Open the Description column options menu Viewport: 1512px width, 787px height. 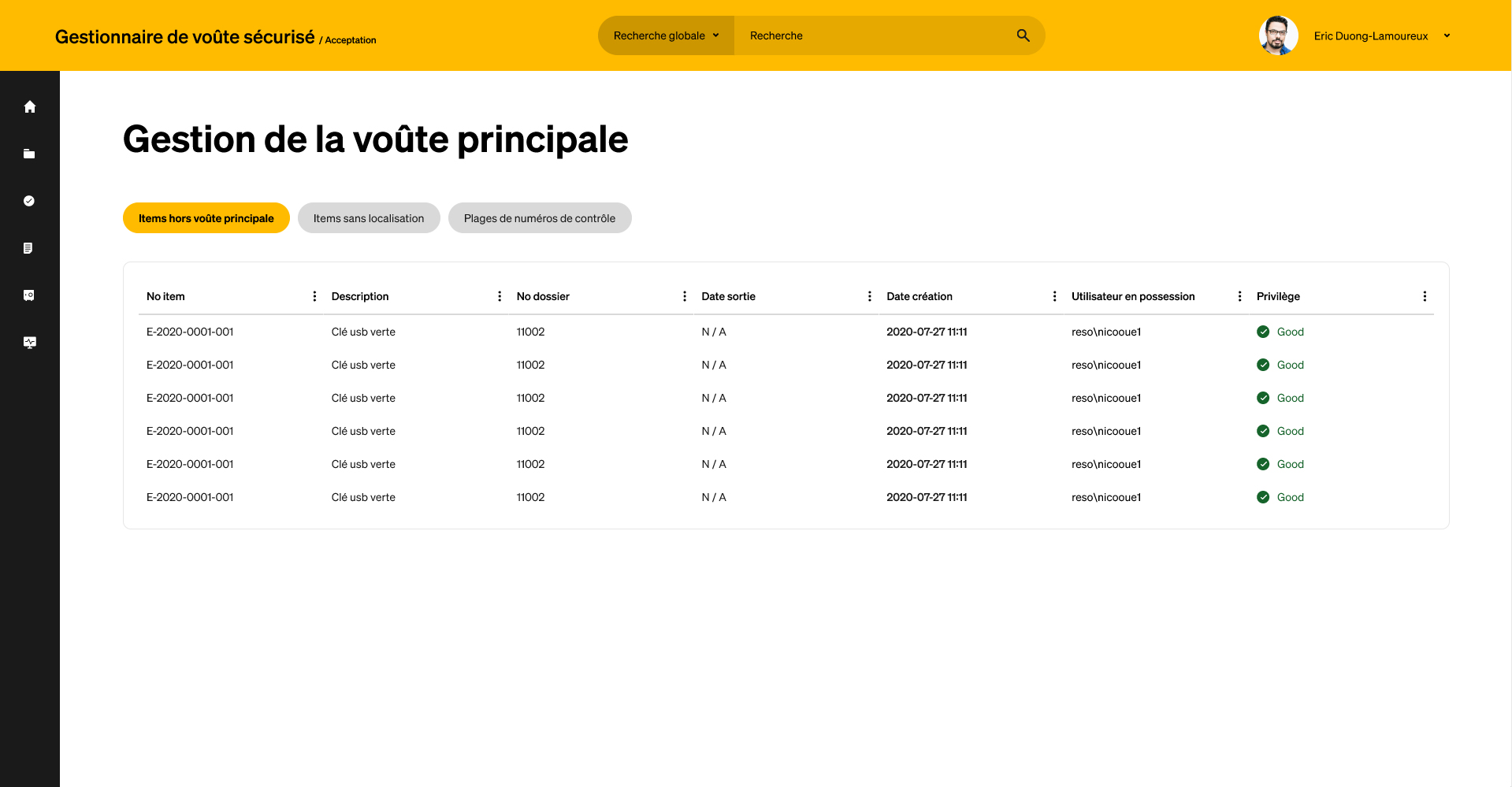point(500,296)
